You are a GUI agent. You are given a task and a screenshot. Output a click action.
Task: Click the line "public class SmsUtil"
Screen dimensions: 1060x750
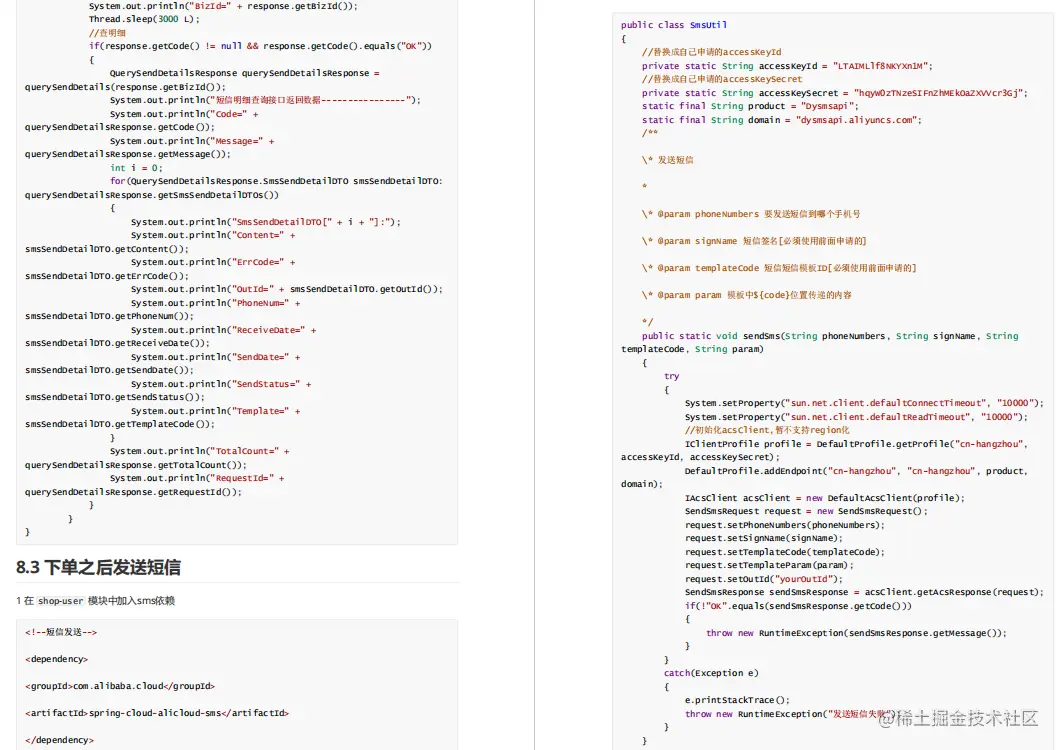coord(674,25)
